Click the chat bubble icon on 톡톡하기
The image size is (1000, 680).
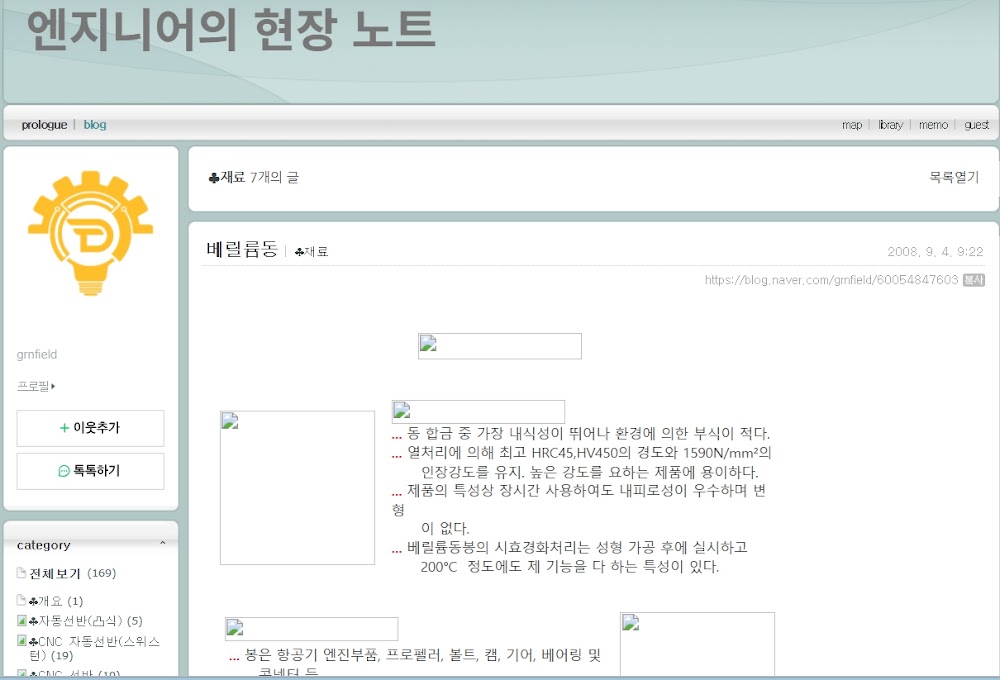(64, 471)
